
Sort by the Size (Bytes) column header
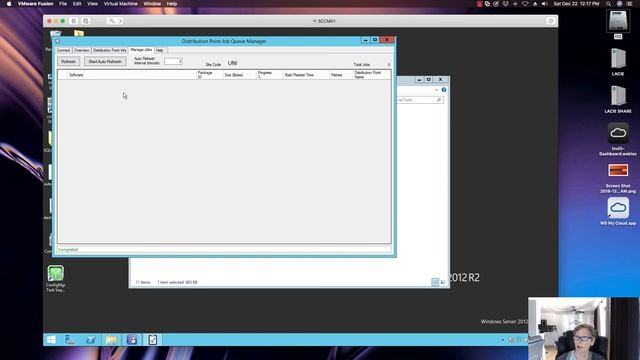point(239,75)
